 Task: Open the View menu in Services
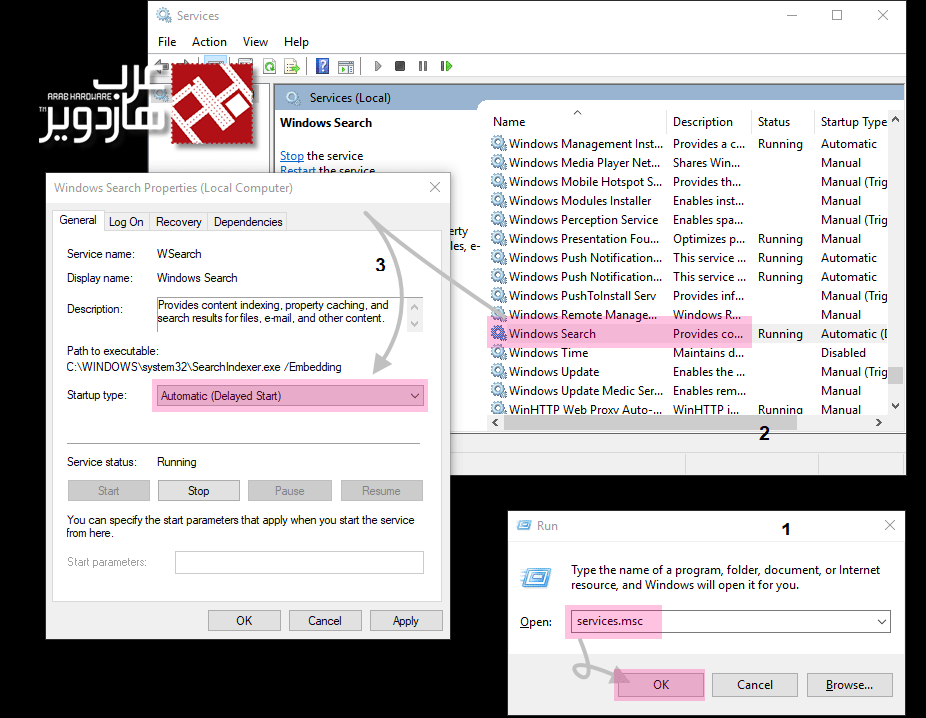(x=255, y=42)
